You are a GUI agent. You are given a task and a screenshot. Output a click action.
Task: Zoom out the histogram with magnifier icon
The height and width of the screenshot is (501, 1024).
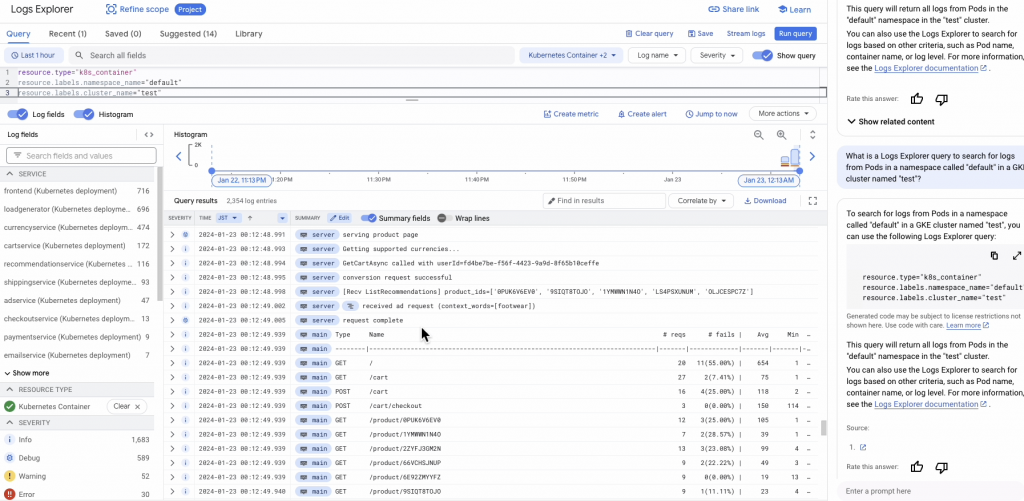coord(758,134)
